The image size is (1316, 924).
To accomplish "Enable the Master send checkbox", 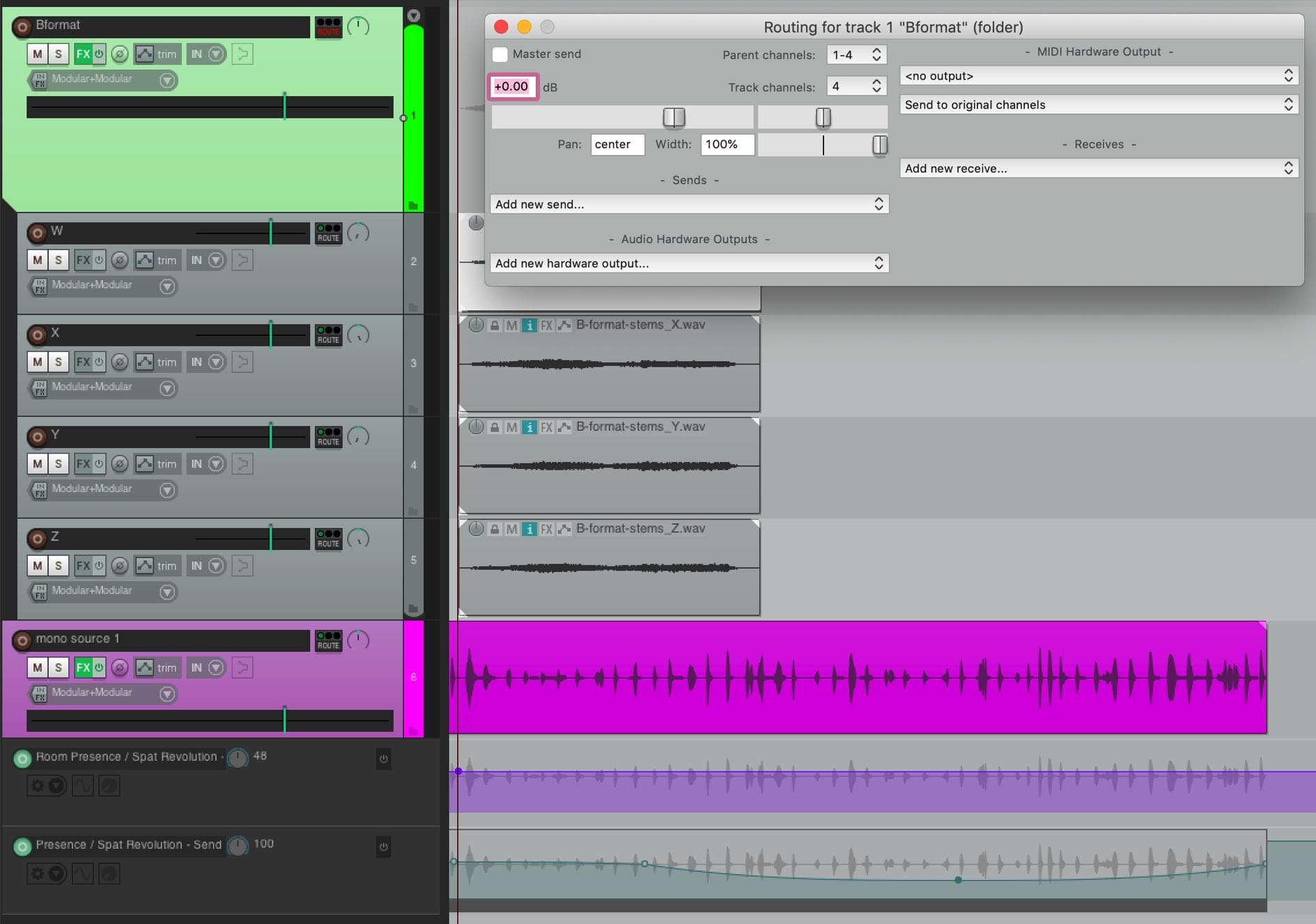I will [x=500, y=54].
